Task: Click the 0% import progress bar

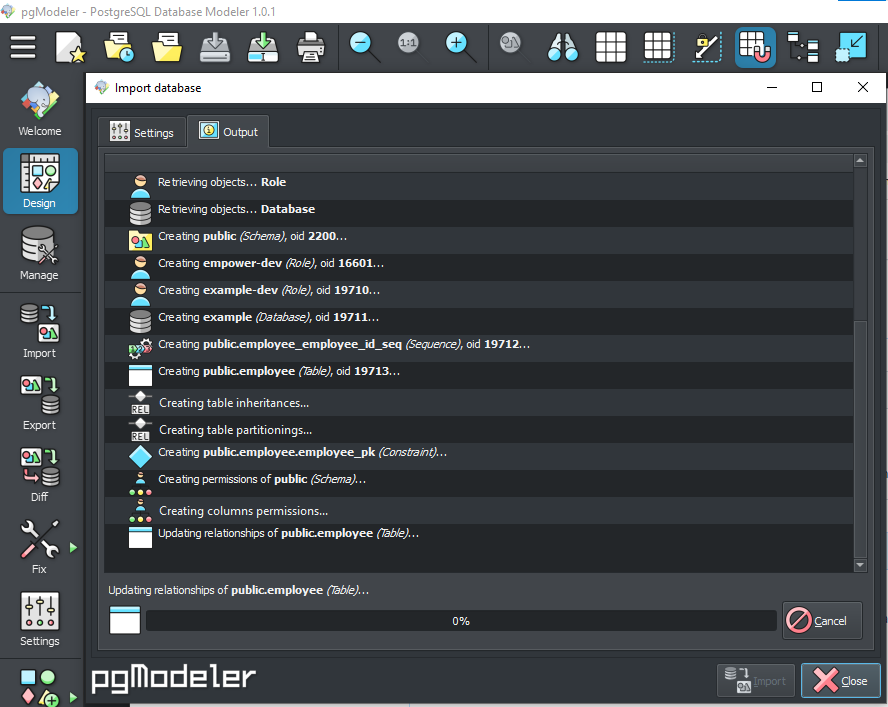Action: [460, 620]
